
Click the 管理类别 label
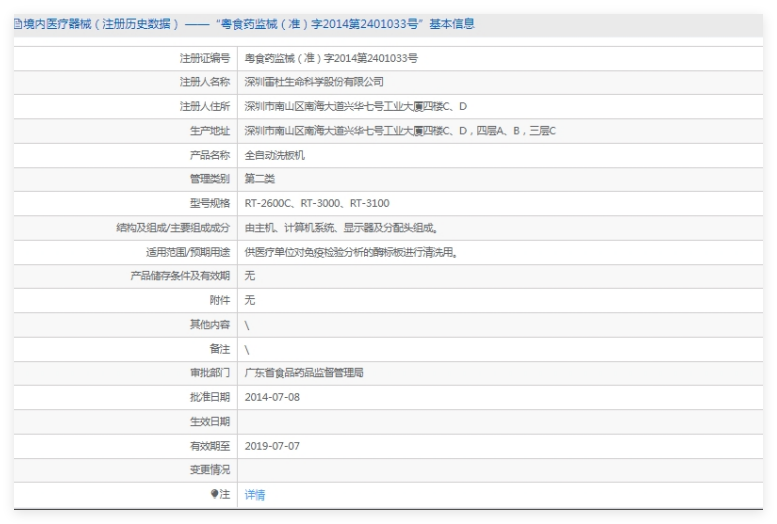(210, 178)
